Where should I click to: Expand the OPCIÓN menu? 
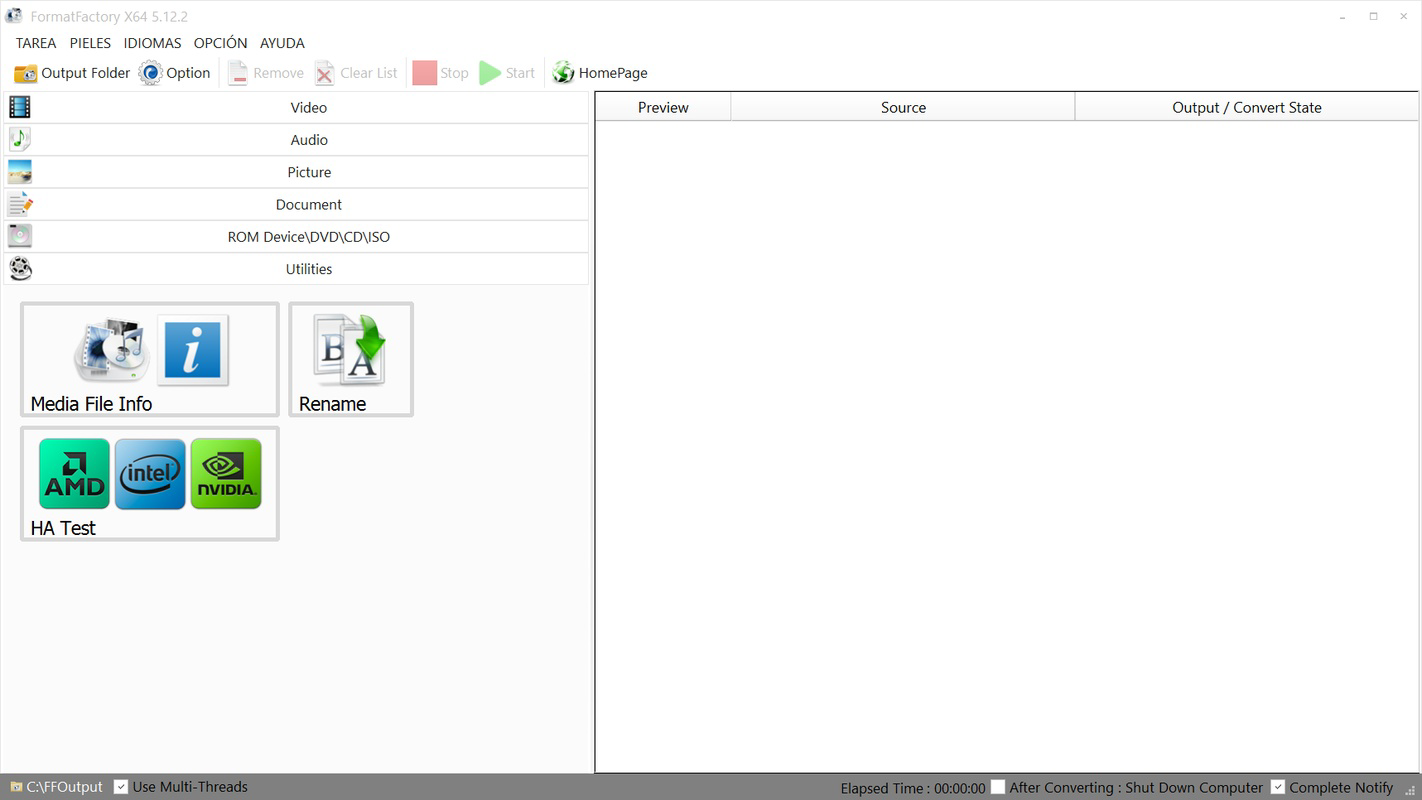(220, 43)
